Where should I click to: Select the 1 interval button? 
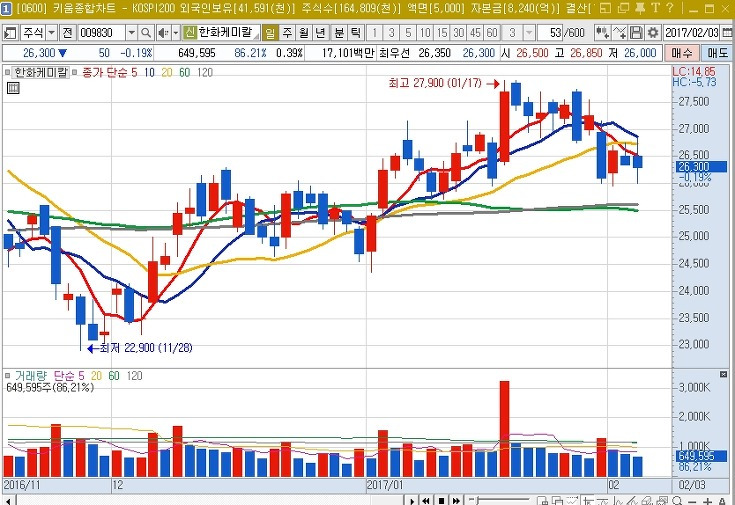point(374,33)
